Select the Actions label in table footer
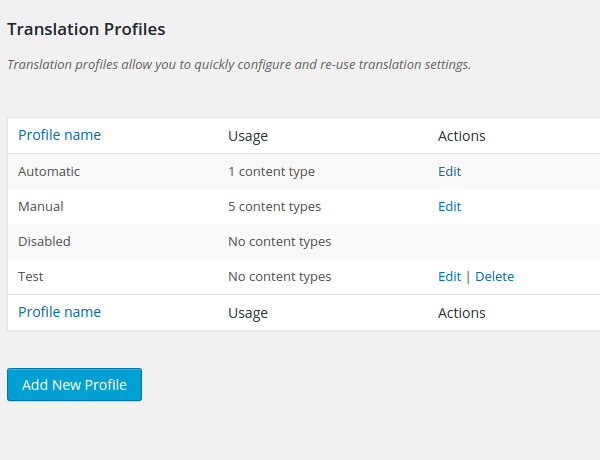Screen dimensions: 600x460 (x=461, y=313)
